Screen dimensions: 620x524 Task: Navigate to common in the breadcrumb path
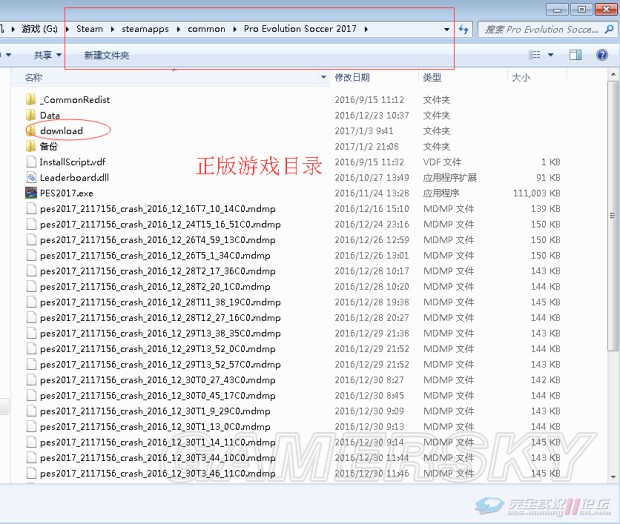pos(206,29)
